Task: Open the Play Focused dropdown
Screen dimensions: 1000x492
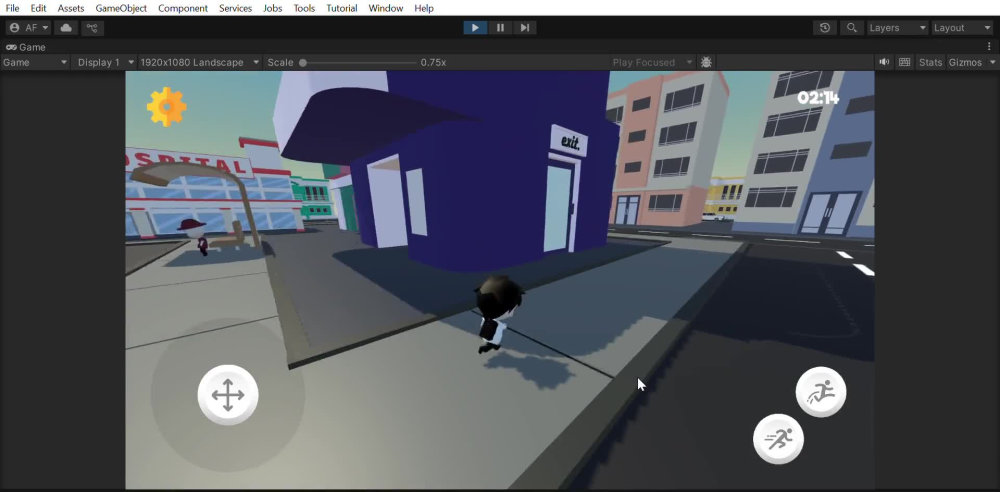Action: click(x=652, y=63)
